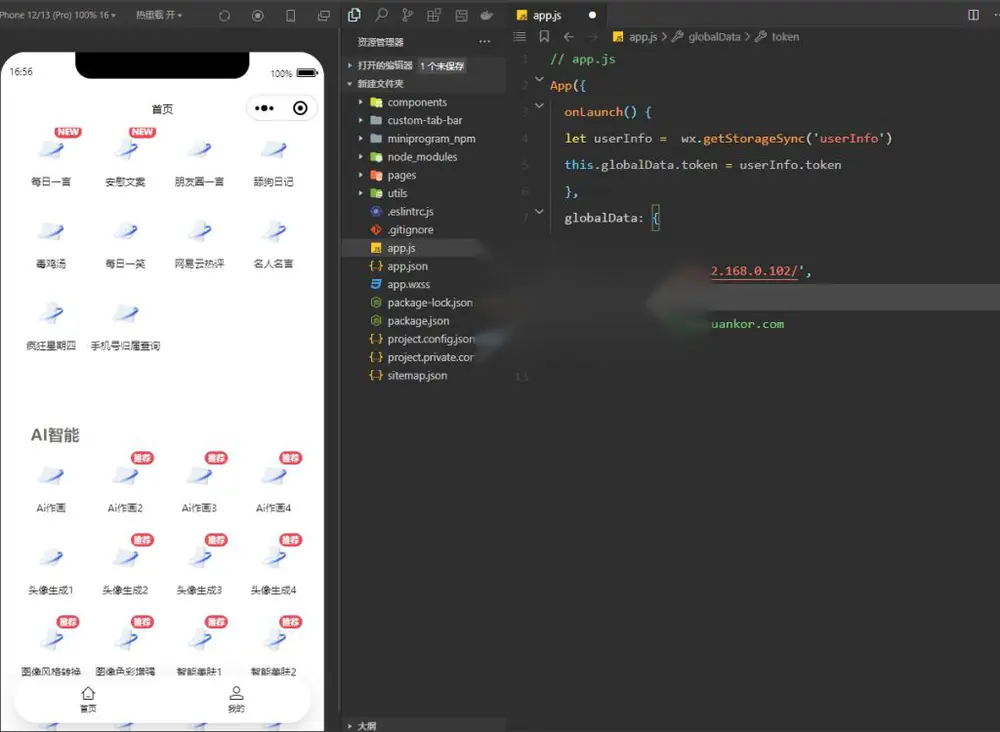The height and width of the screenshot is (732, 1000).
Task: Toggle the phone device view icon
Action: tap(291, 15)
